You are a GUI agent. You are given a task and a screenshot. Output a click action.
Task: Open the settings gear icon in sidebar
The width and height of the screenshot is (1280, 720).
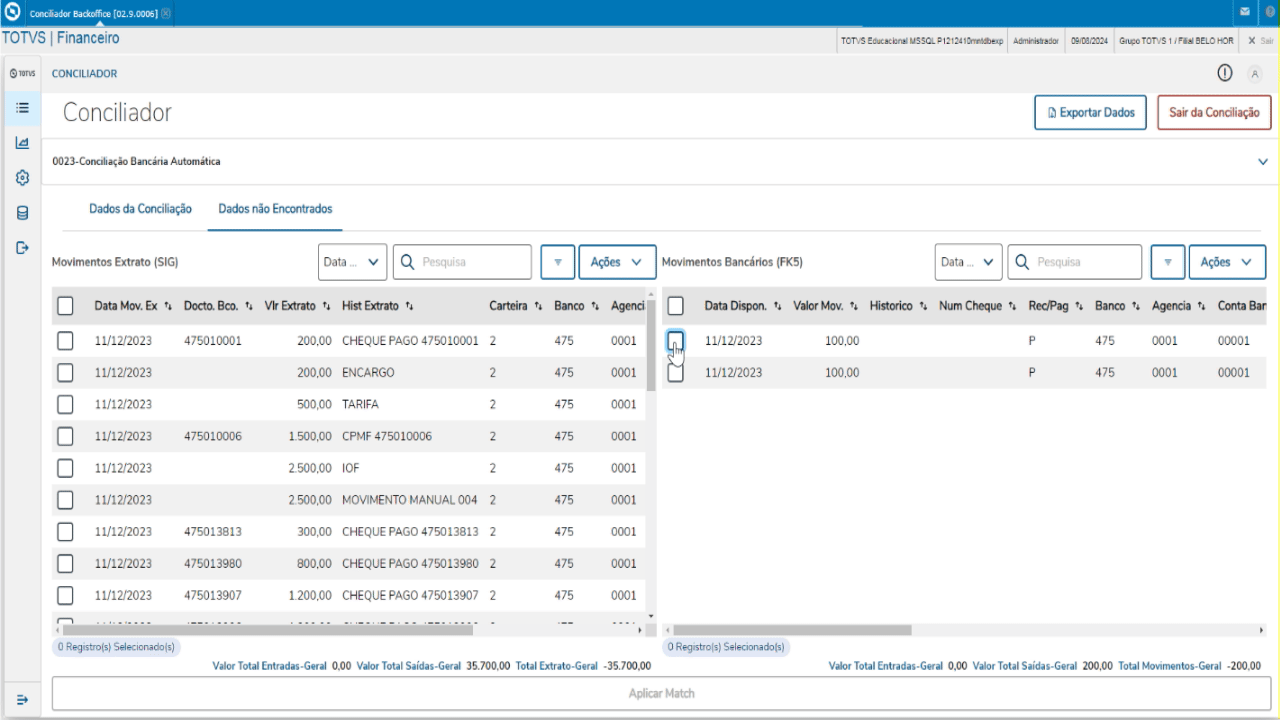[22, 178]
